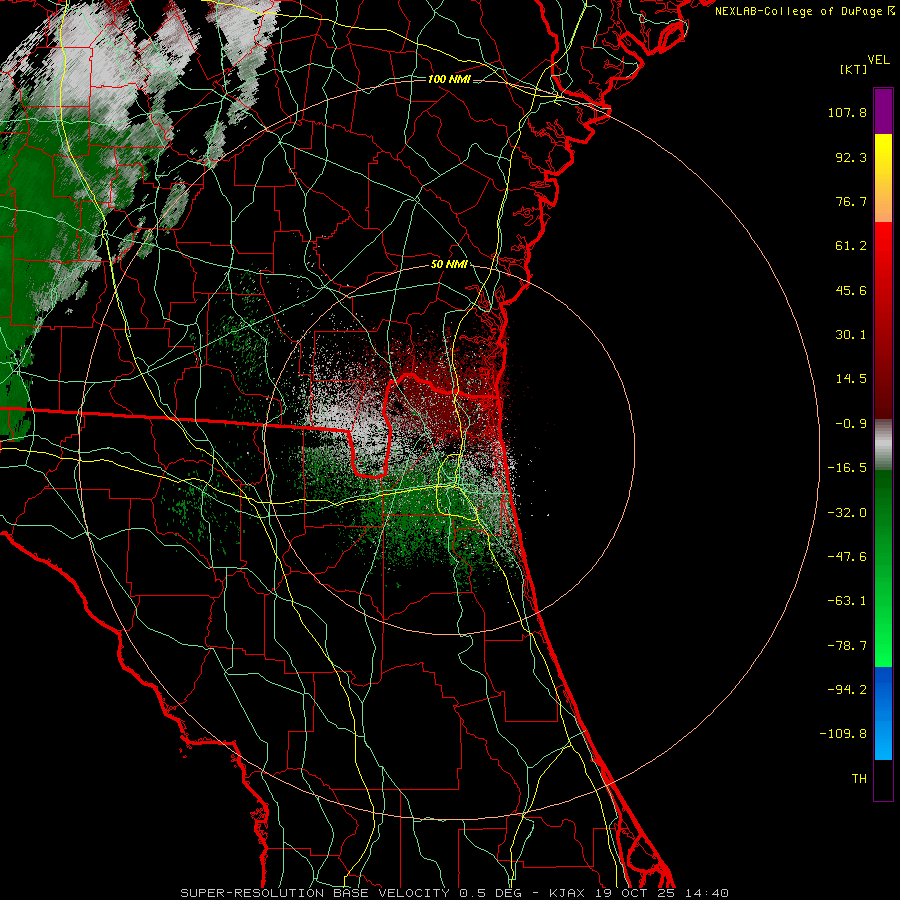Click the -16.5 legend value

(847, 468)
